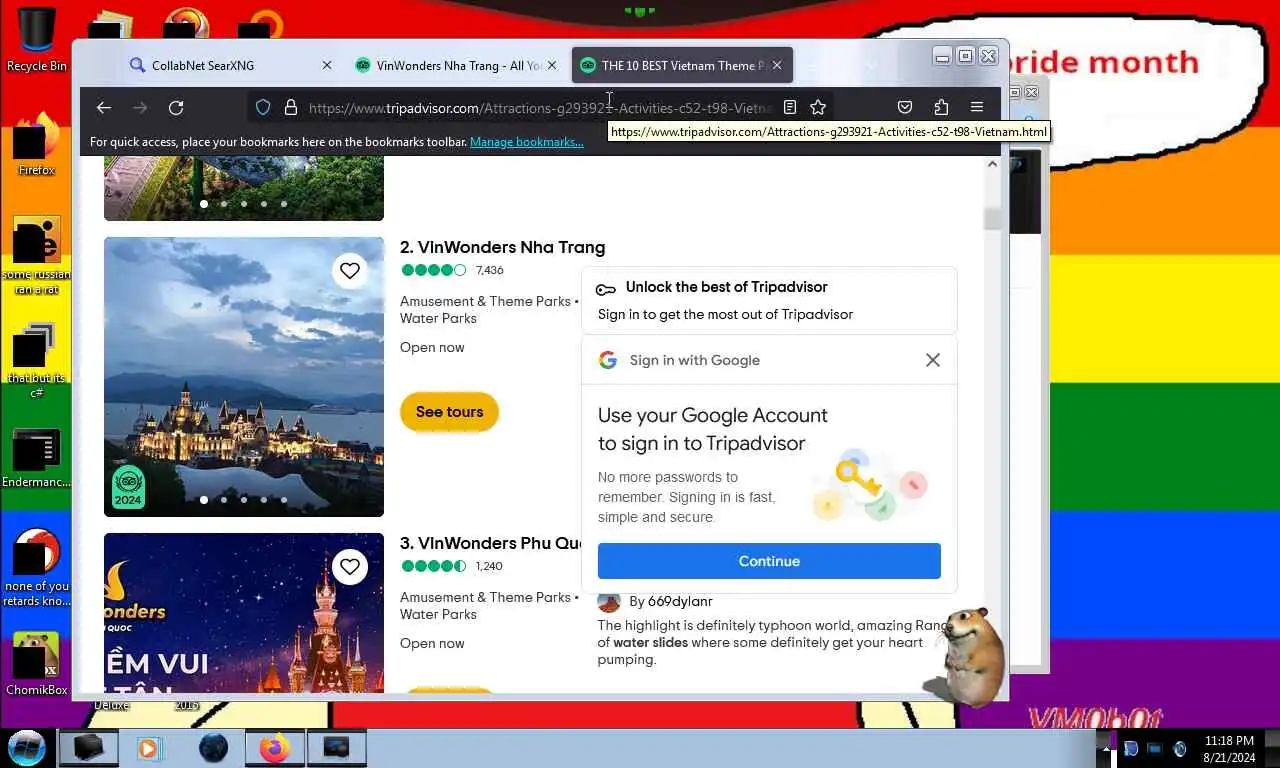
Task: Select the Endermanc... desktop icon
Action: point(36,459)
